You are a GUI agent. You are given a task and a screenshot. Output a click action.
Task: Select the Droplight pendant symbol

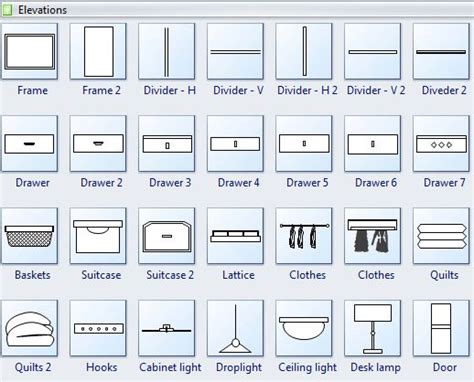[235, 328]
